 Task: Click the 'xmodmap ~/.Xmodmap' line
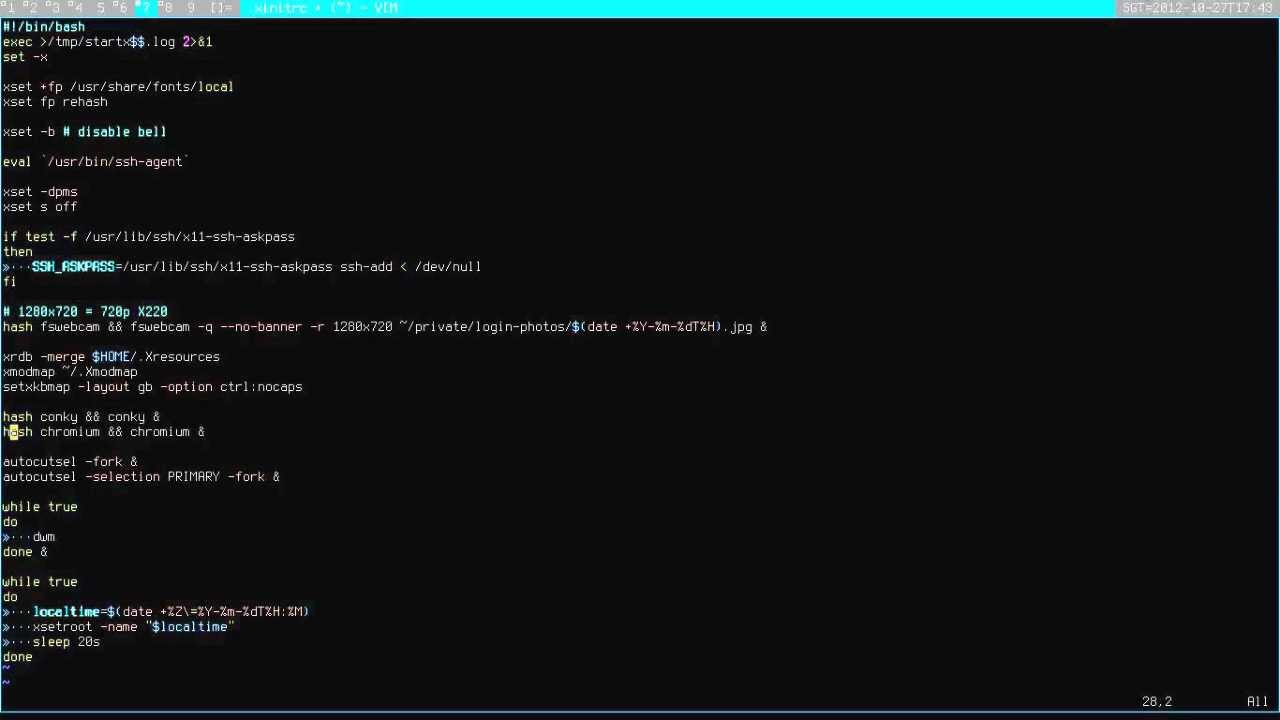coord(70,371)
